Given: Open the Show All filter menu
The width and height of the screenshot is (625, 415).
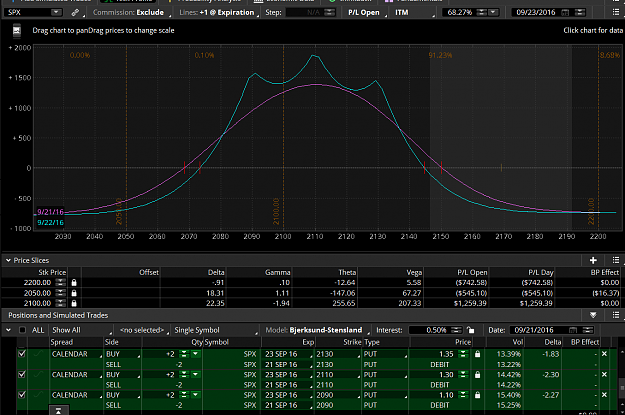Looking at the screenshot, I should [81, 330].
